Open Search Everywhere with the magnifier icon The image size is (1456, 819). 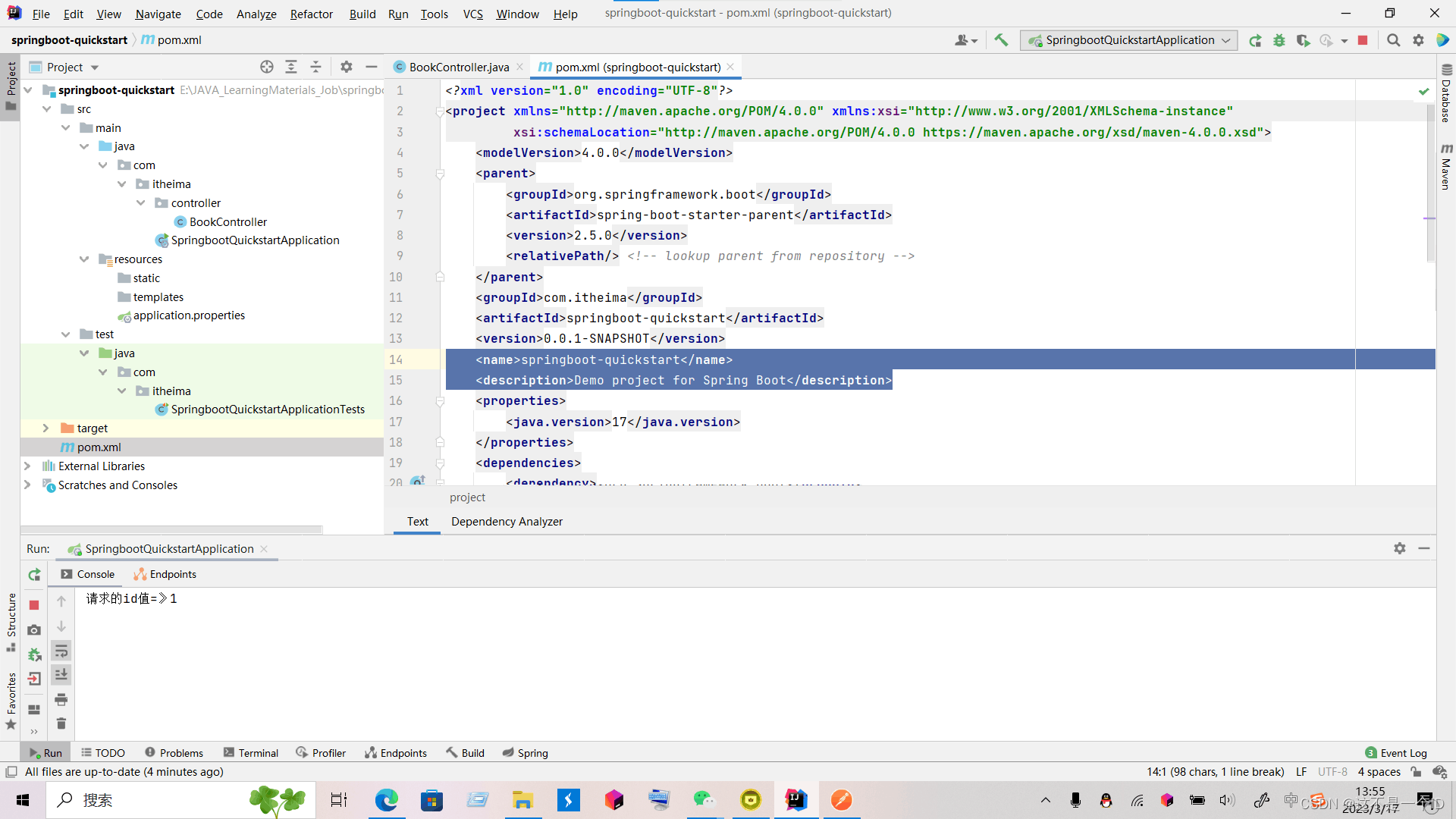tap(1393, 40)
